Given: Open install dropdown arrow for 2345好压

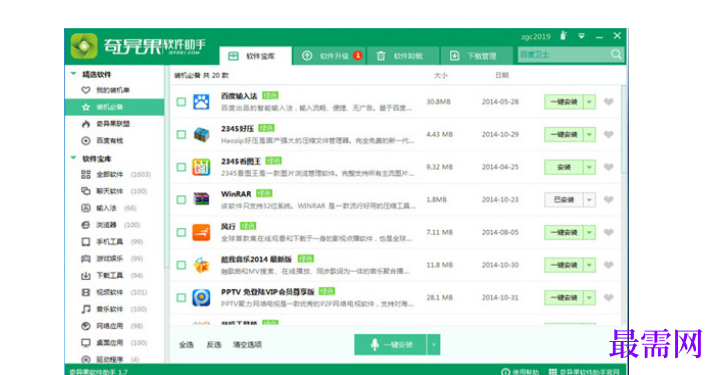Looking at the screenshot, I should point(589,134).
